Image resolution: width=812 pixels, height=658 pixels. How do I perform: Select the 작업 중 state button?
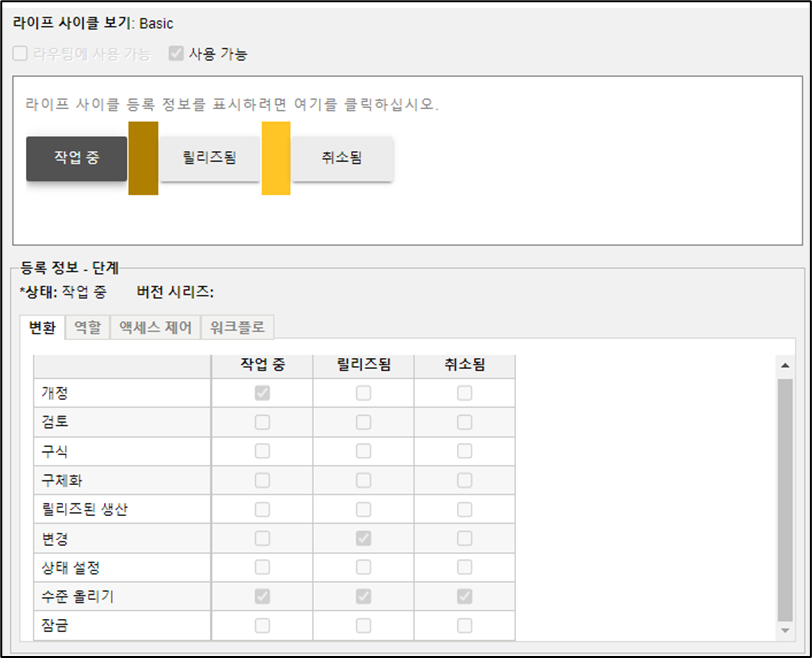[x=77, y=158]
